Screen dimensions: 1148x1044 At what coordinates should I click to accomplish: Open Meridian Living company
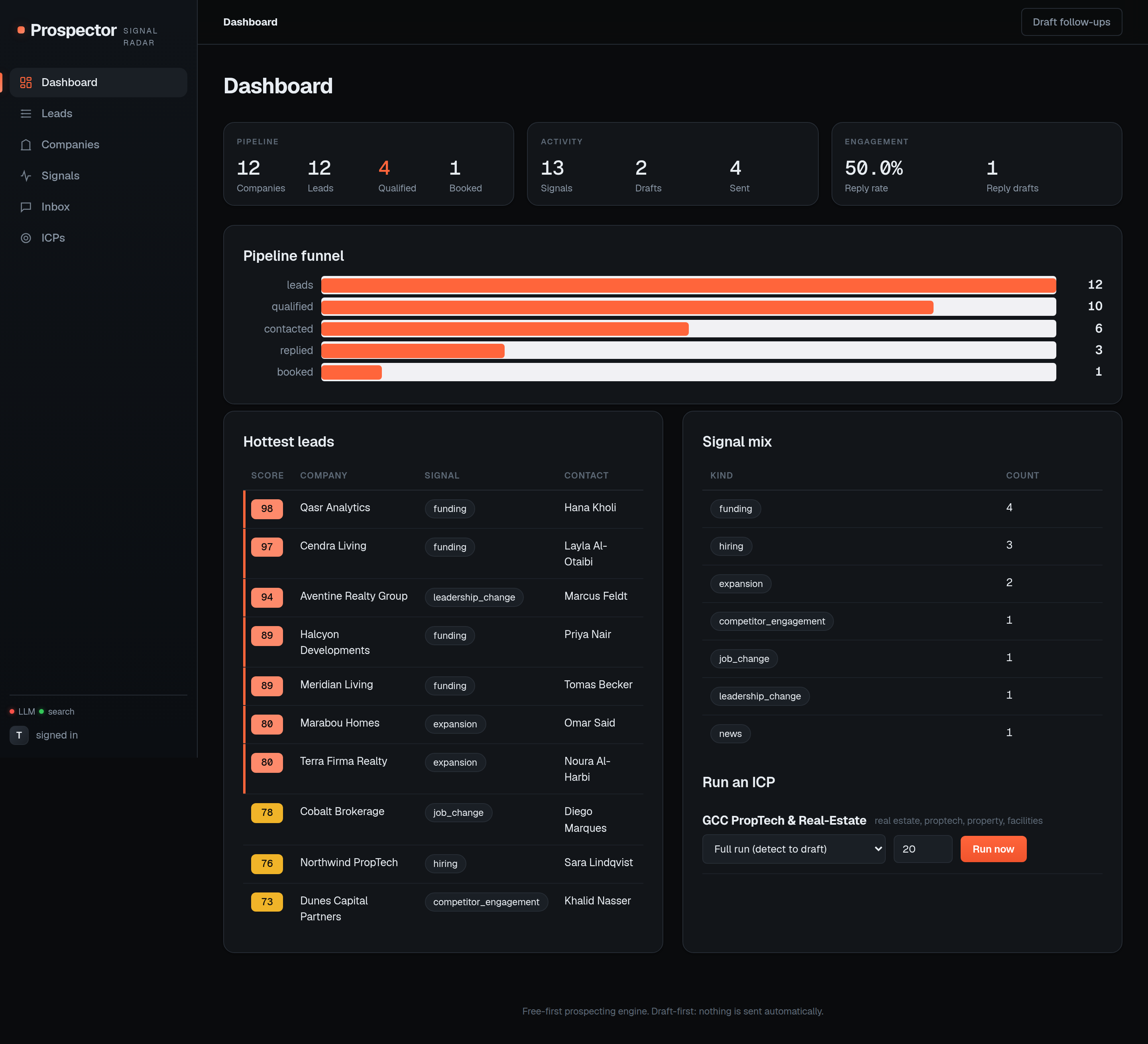tap(336, 685)
